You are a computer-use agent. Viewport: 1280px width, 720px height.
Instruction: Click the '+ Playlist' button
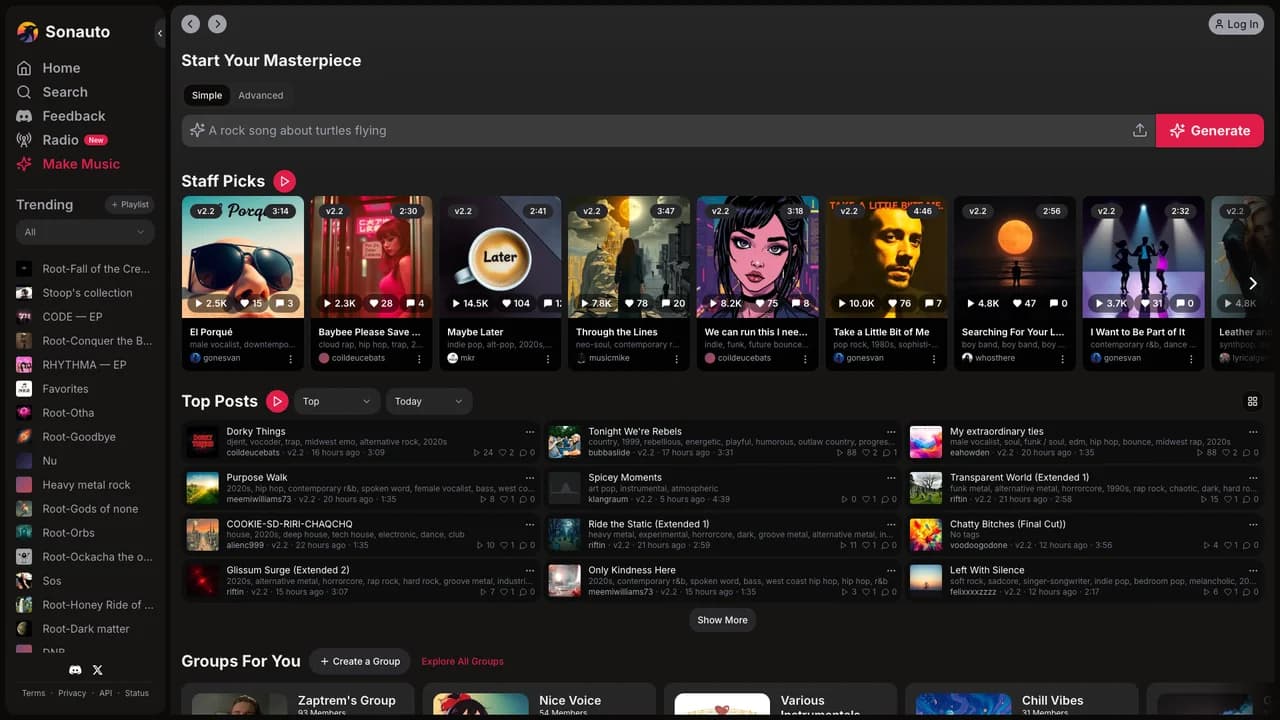coord(130,205)
